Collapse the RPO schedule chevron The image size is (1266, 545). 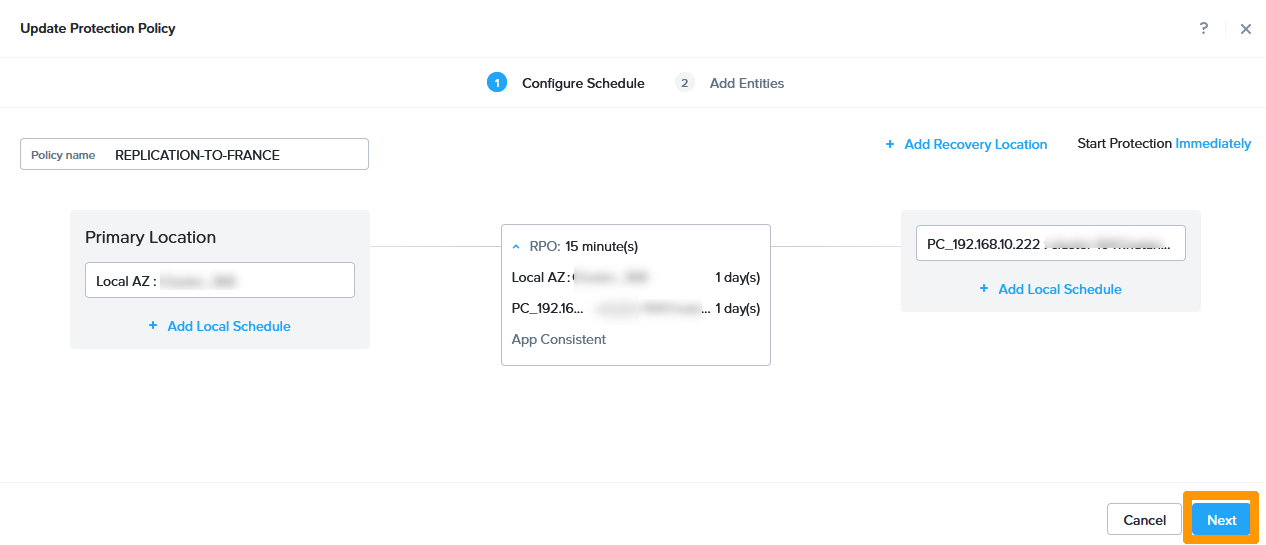click(516, 246)
